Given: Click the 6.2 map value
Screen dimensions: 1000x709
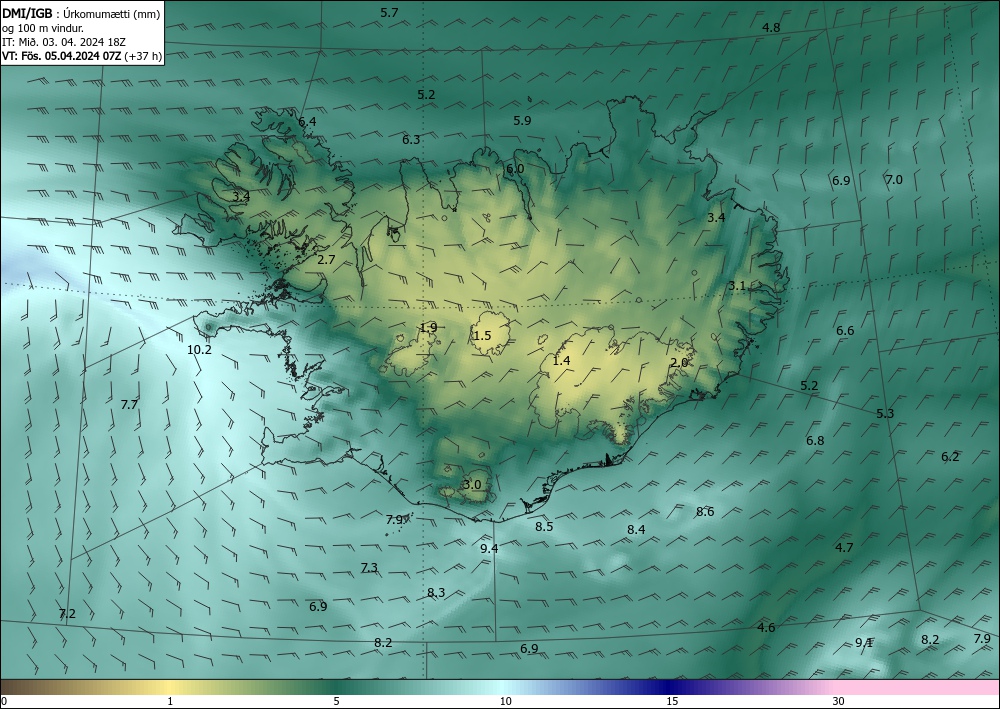Looking at the screenshot, I should [950, 457].
